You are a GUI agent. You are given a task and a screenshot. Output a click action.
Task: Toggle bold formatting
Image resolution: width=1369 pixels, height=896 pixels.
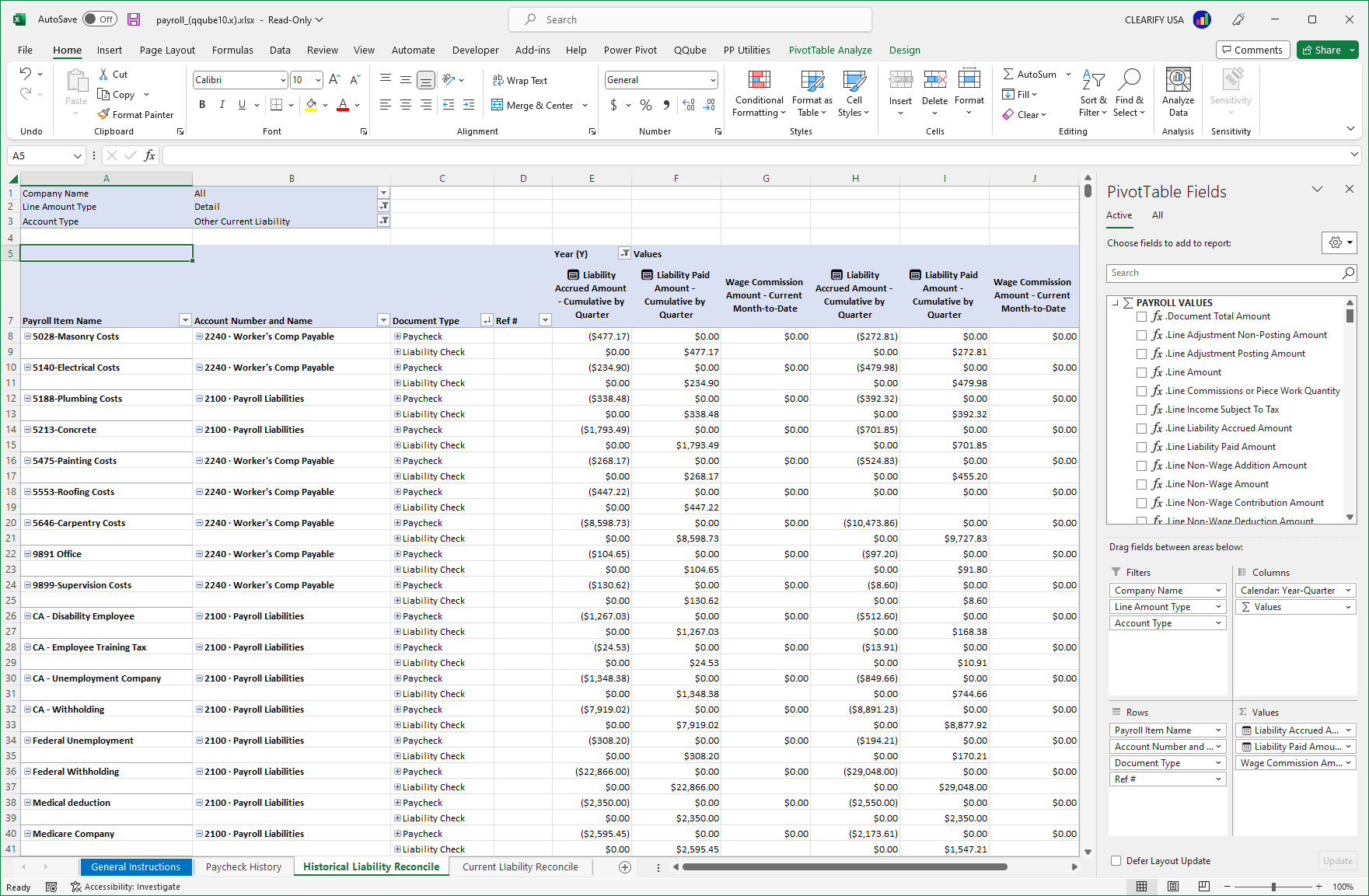(201, 104)
